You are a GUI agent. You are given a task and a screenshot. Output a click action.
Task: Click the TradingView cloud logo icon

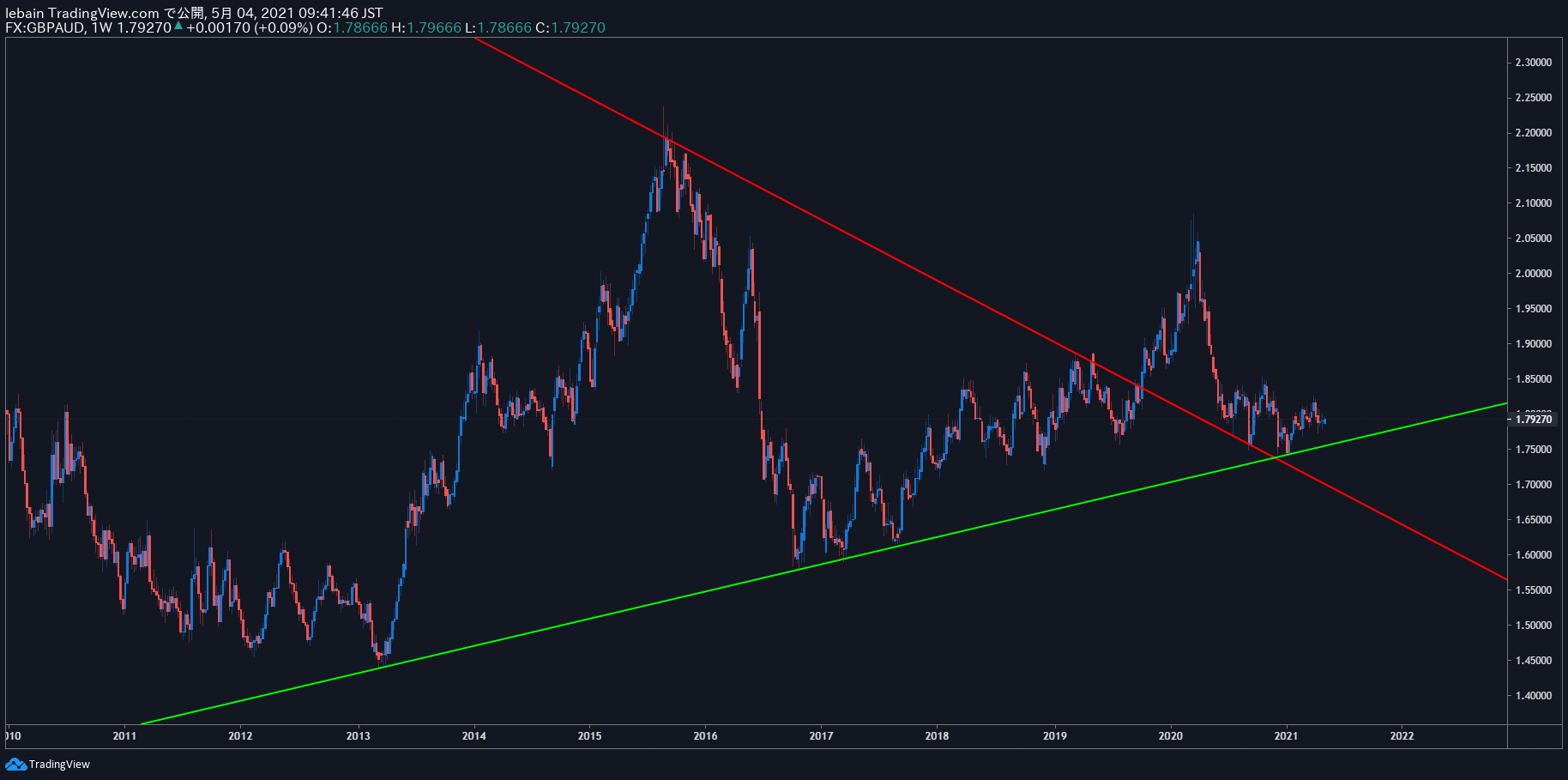[15, 764]
